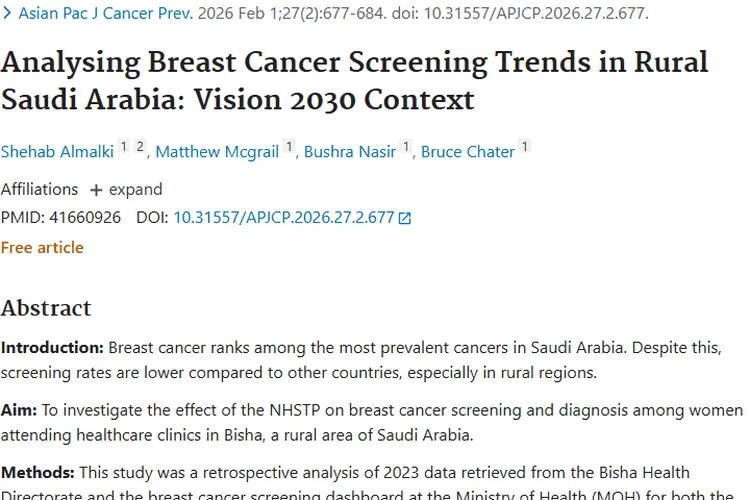The image size is (750, 500).
Task: Open the Bushra Nasir author link
Action: tap(349, 152)
